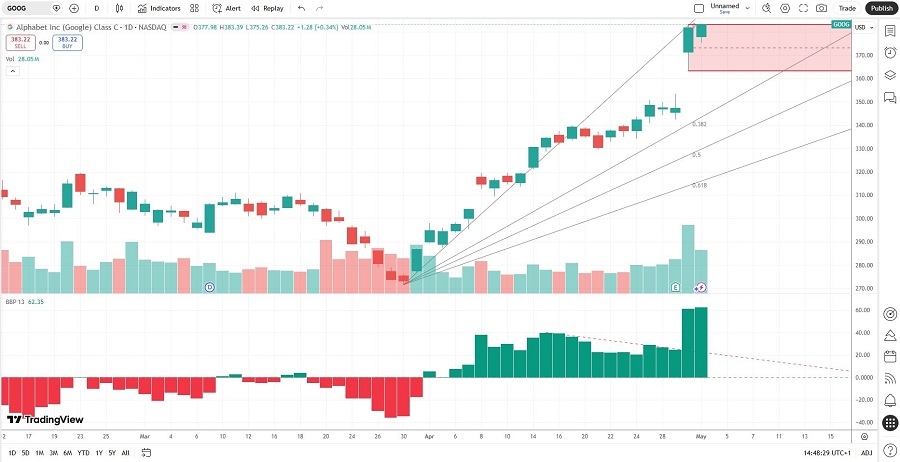
Task: Open time axis settings gear icon
Action: click(x=864, y=436)
